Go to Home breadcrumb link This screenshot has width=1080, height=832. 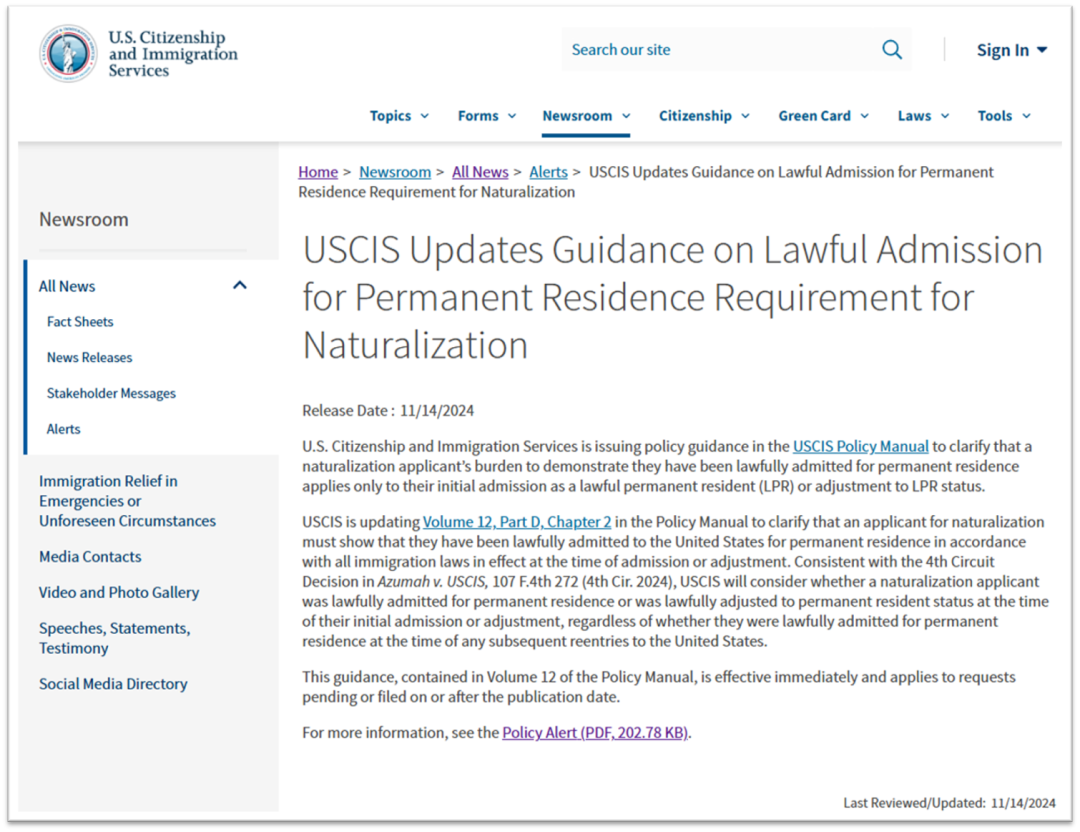(x=318, y=172)
